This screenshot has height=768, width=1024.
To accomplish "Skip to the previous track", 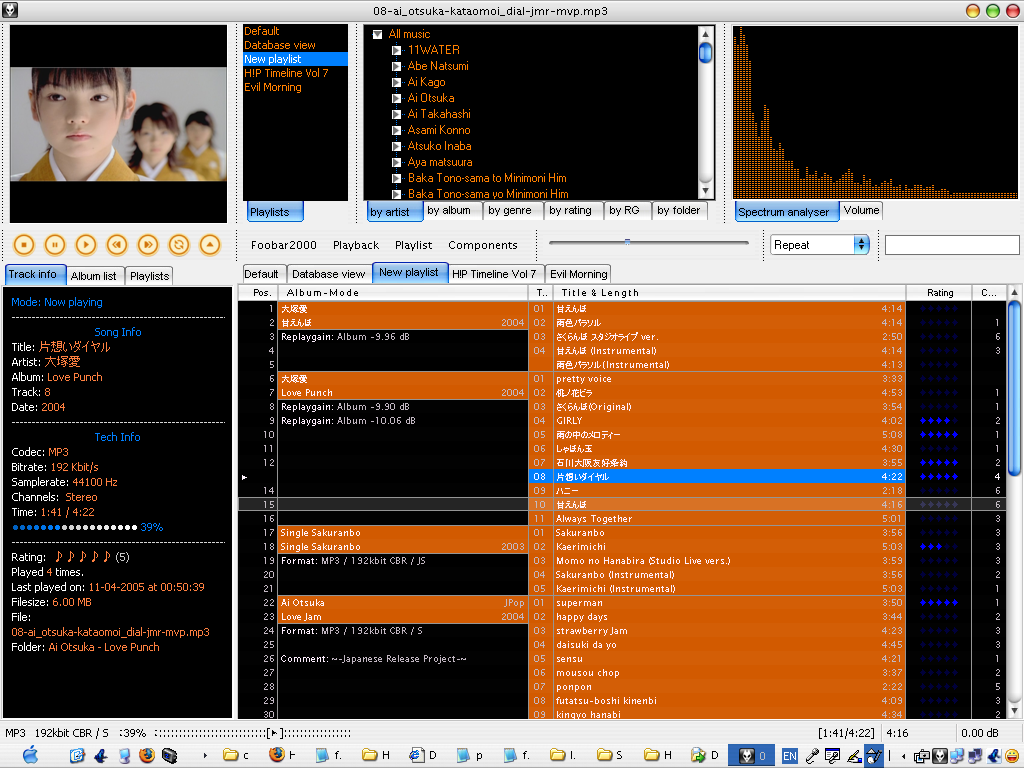I will [x=117, y=244].
